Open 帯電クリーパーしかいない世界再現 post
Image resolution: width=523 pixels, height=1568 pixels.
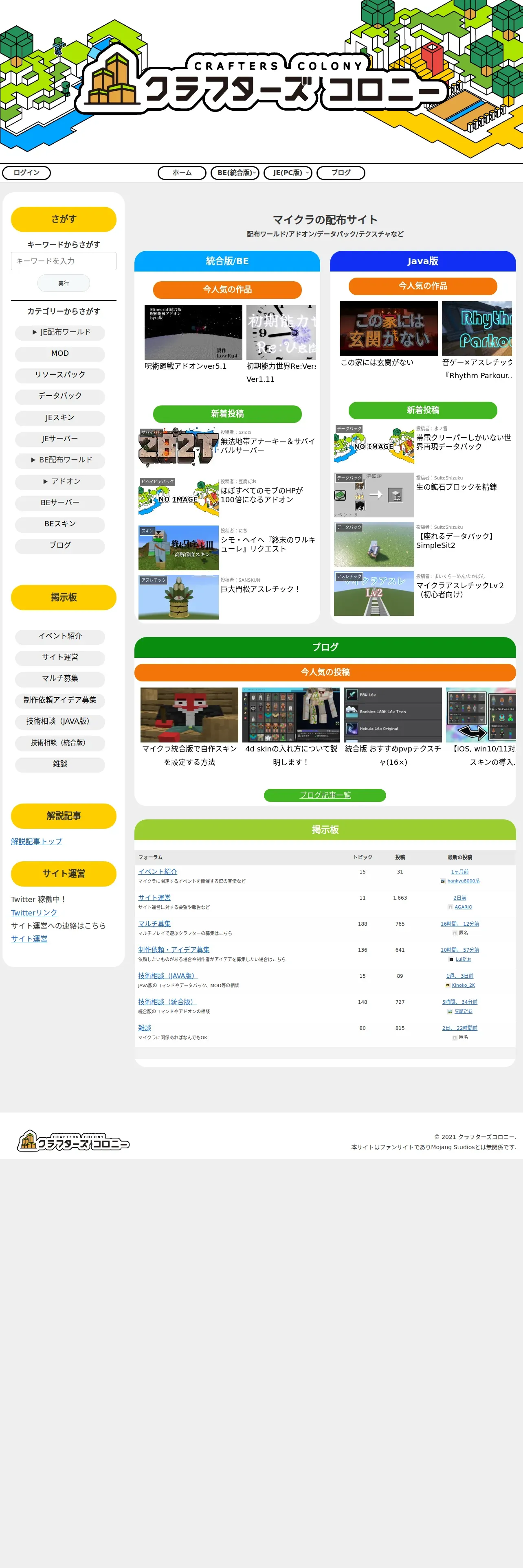click(x=464, y=442)
